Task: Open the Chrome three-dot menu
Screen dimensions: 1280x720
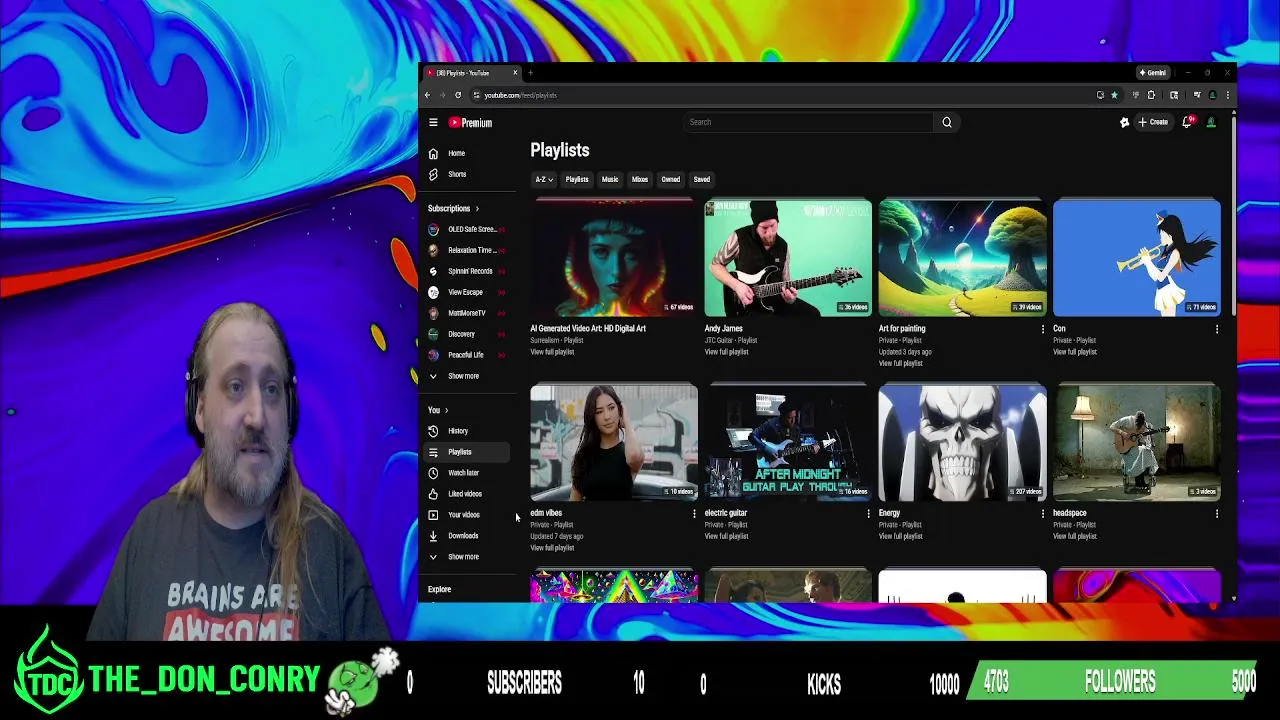Action: [1228, 95]
